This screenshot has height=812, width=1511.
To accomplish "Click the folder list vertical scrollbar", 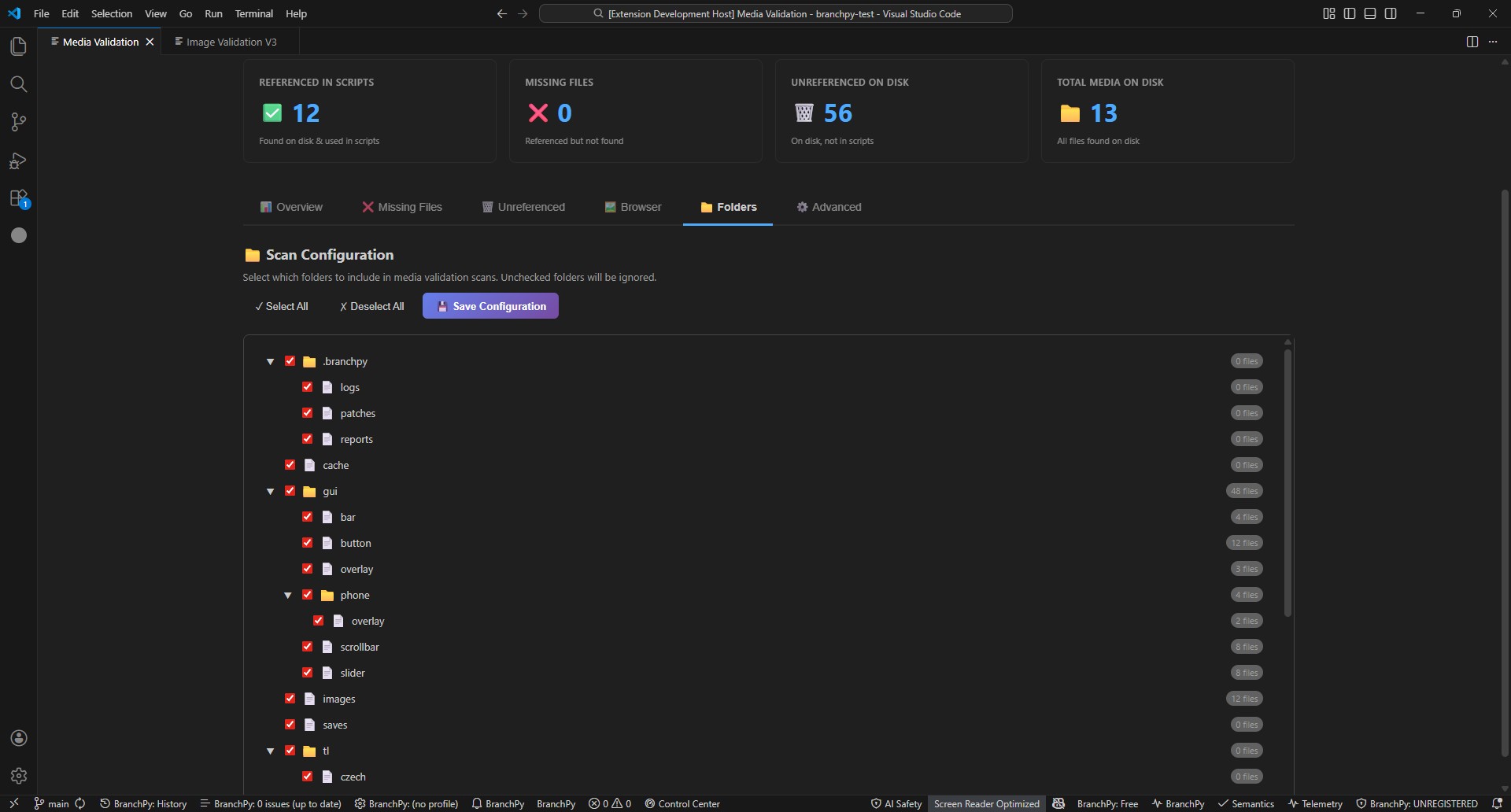I will click(x=1287, y=482).
